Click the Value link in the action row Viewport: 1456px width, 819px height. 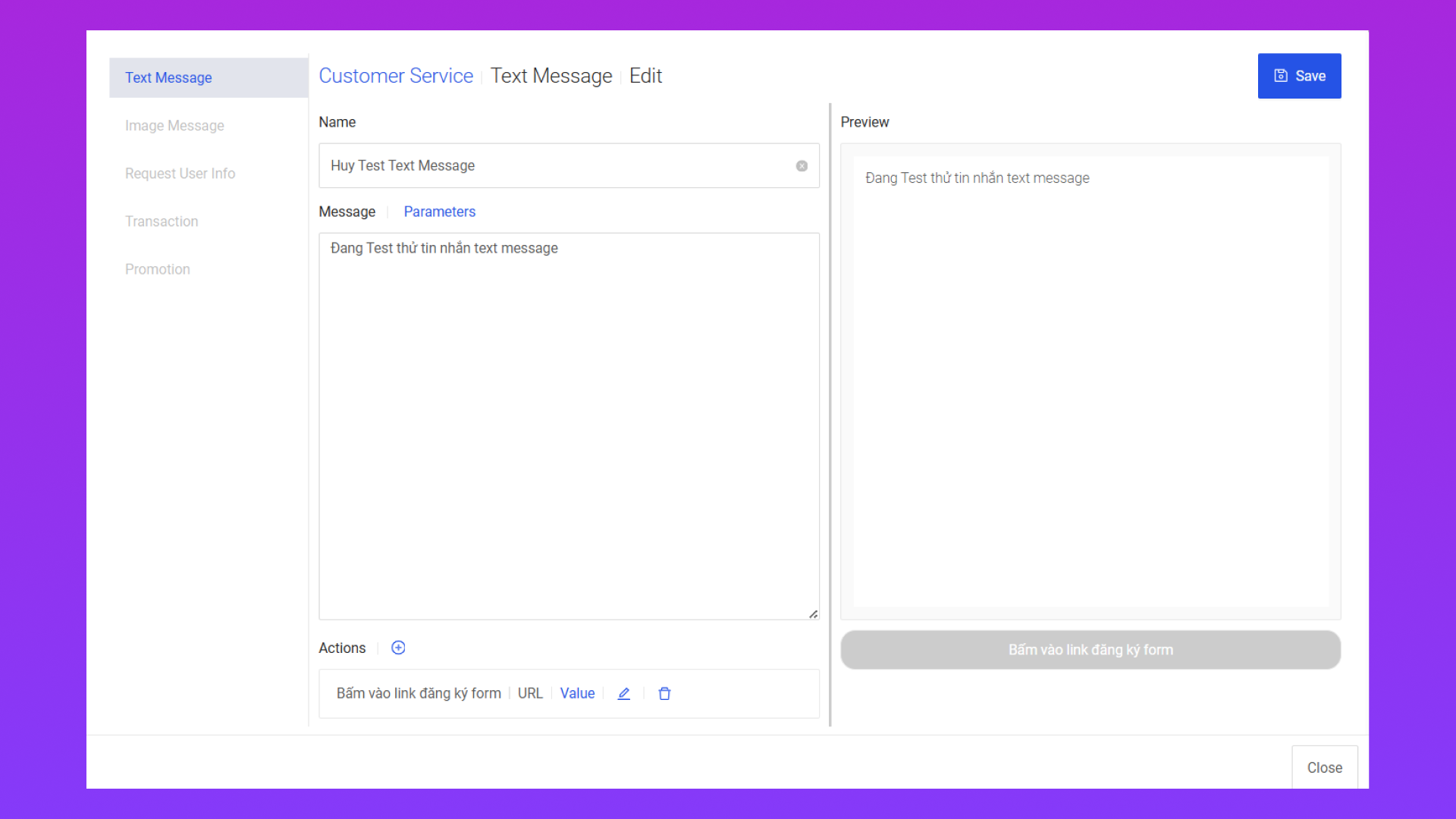(x=577, y=693)
